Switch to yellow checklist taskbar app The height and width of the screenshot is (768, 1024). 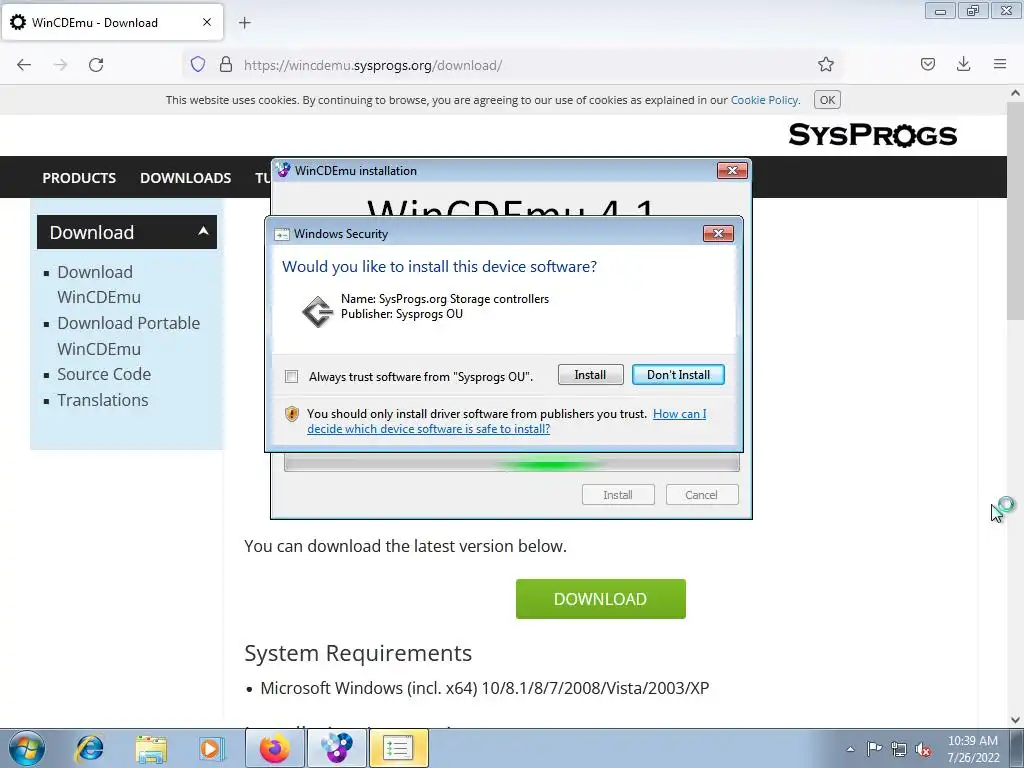tap(398, 748)
